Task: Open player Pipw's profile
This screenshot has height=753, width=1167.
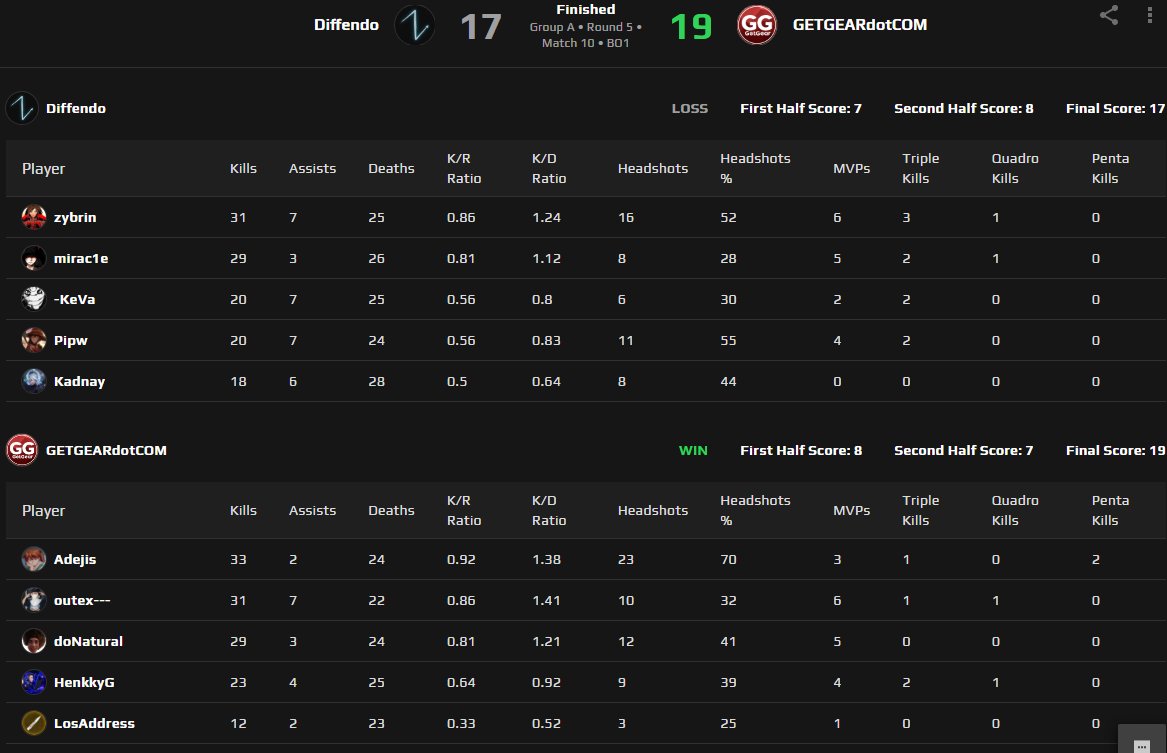Action: point(71,340)
